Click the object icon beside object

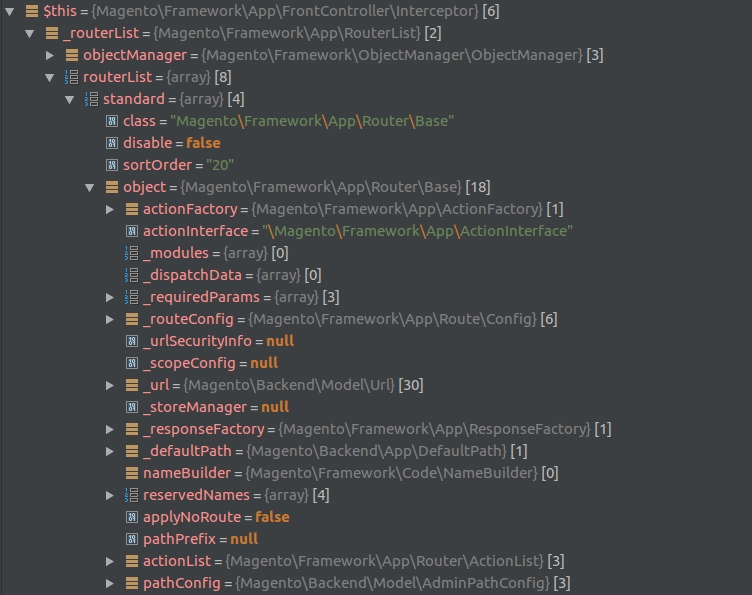[x=112, y=187]
